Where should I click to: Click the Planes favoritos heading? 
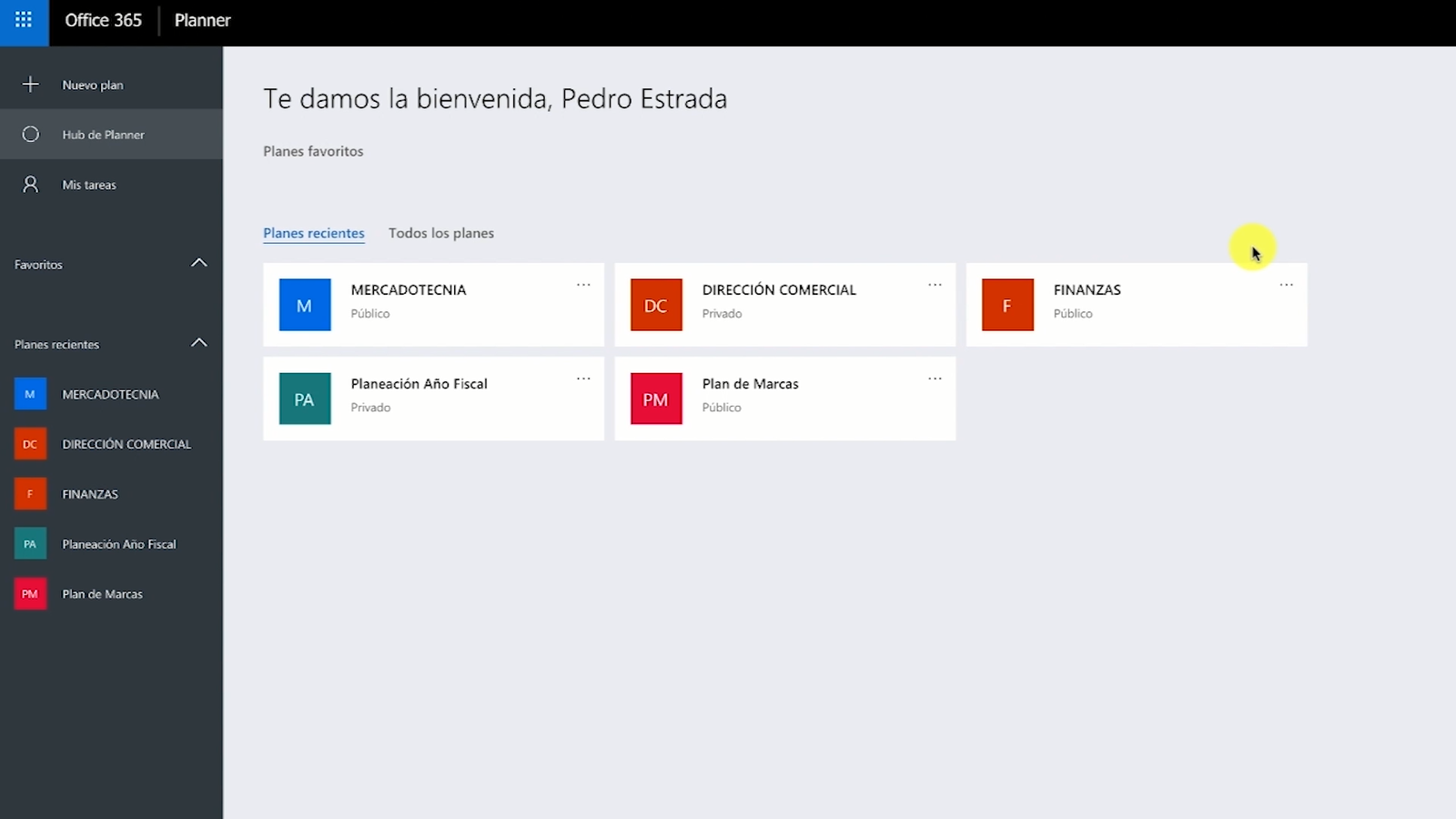tap(313, 151)
